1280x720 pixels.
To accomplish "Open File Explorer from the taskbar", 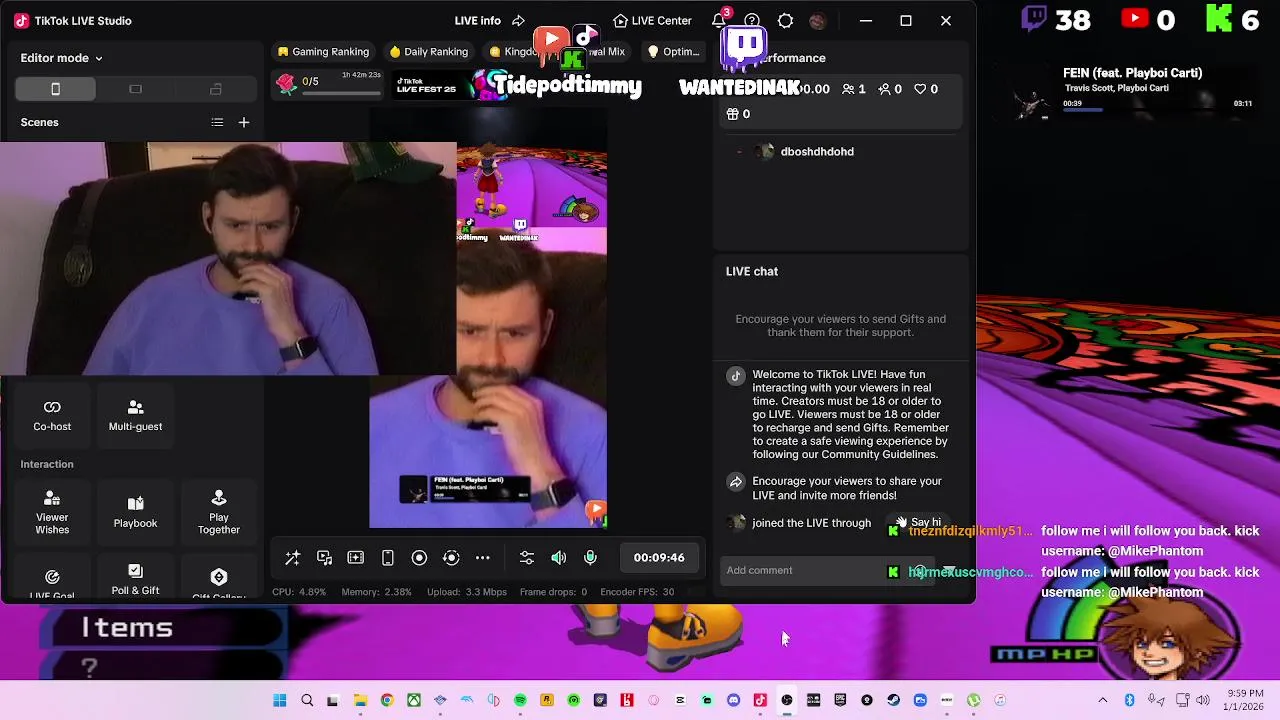I will click(360, 700).
